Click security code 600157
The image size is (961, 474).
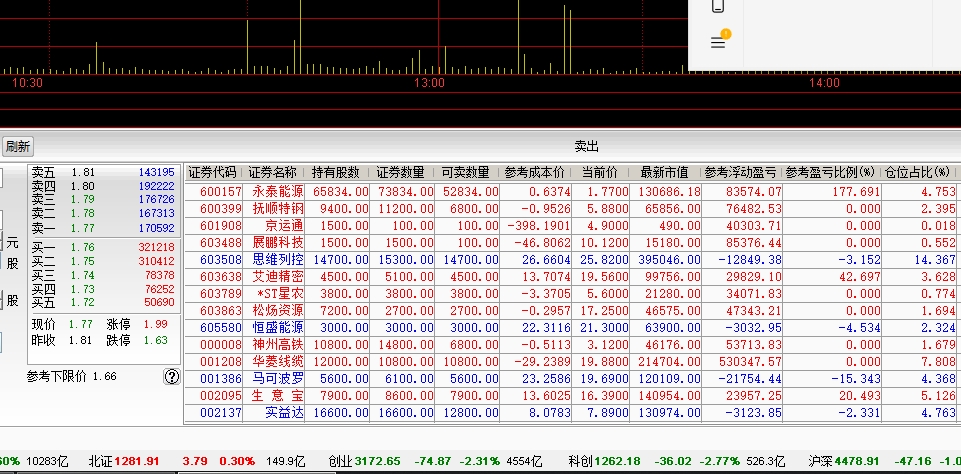[221, 192]
